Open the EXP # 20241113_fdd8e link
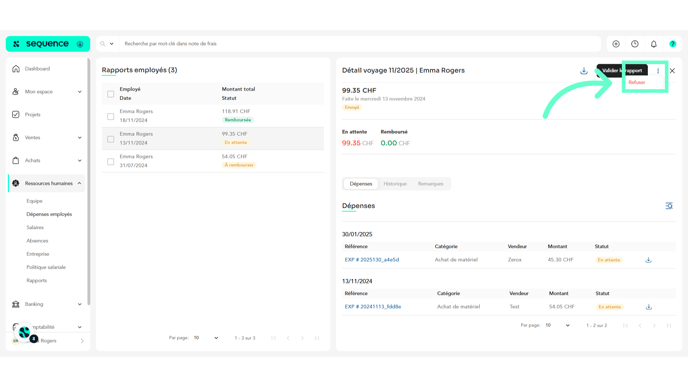The height and width of the screenshot is (387, 688). [x=373, y=307]
